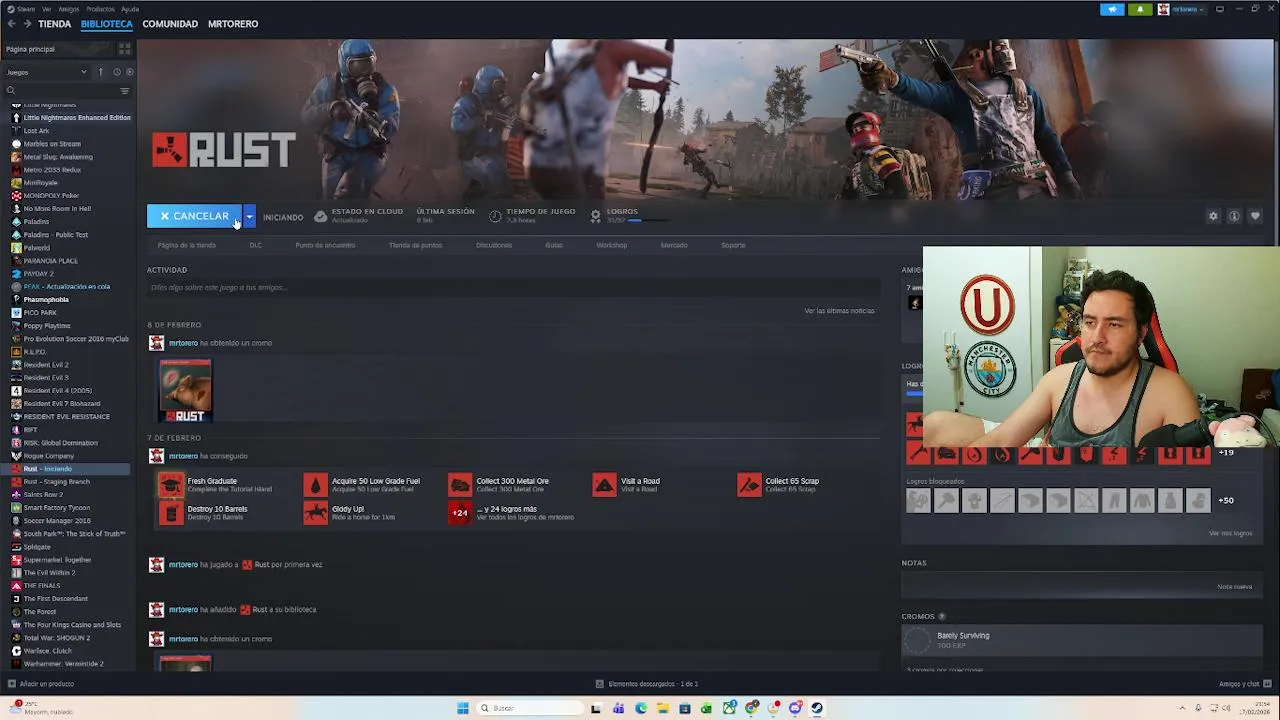The height and width of the screenshot is (720, 1280).
Task: Open the Discusiones tab for Rust
Action: (x=494, y=245)
